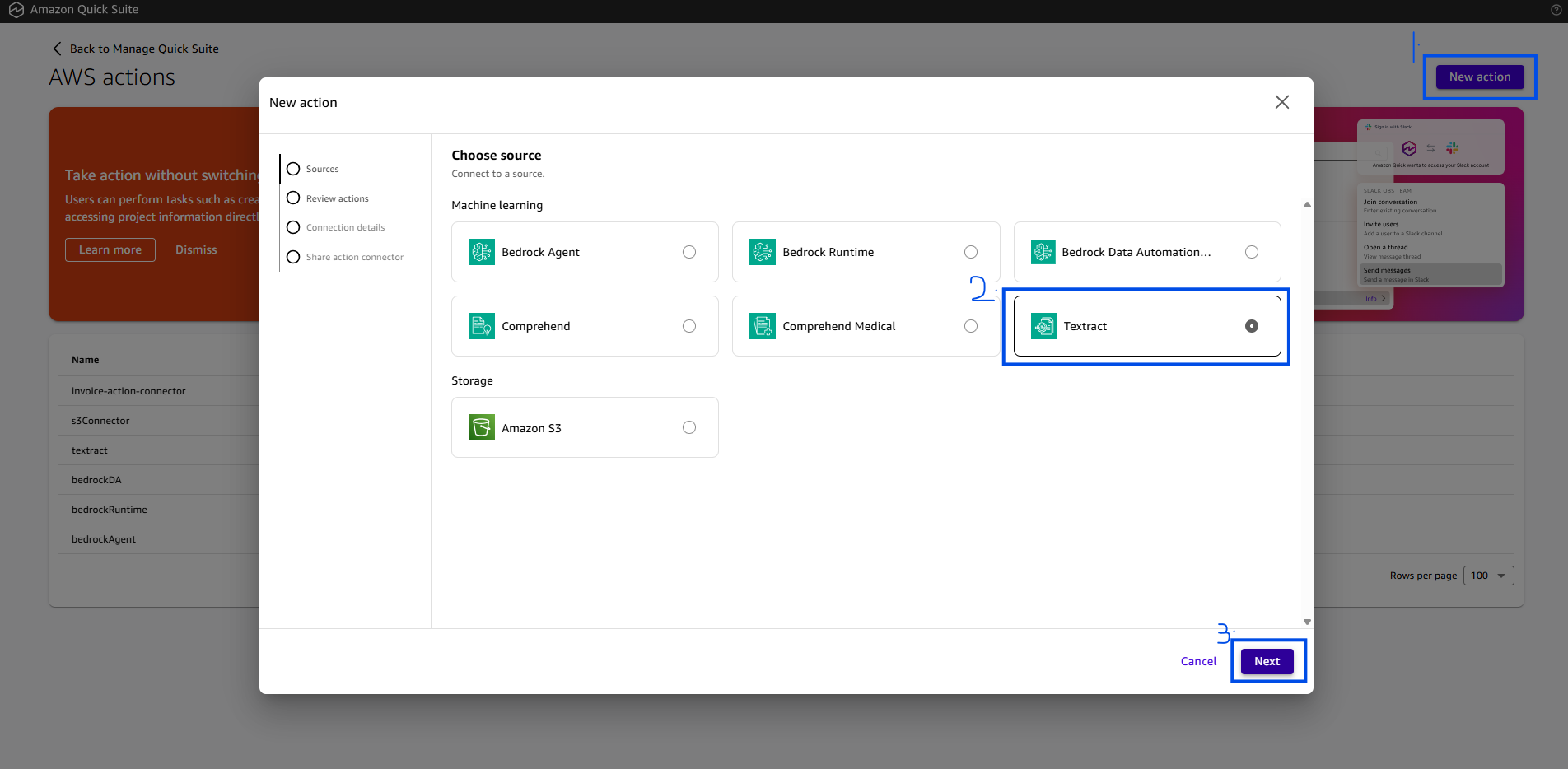Select the Bedrock Runtime radio button
This screenshot has width=1568, height=769.
click(x=971, y=252)
